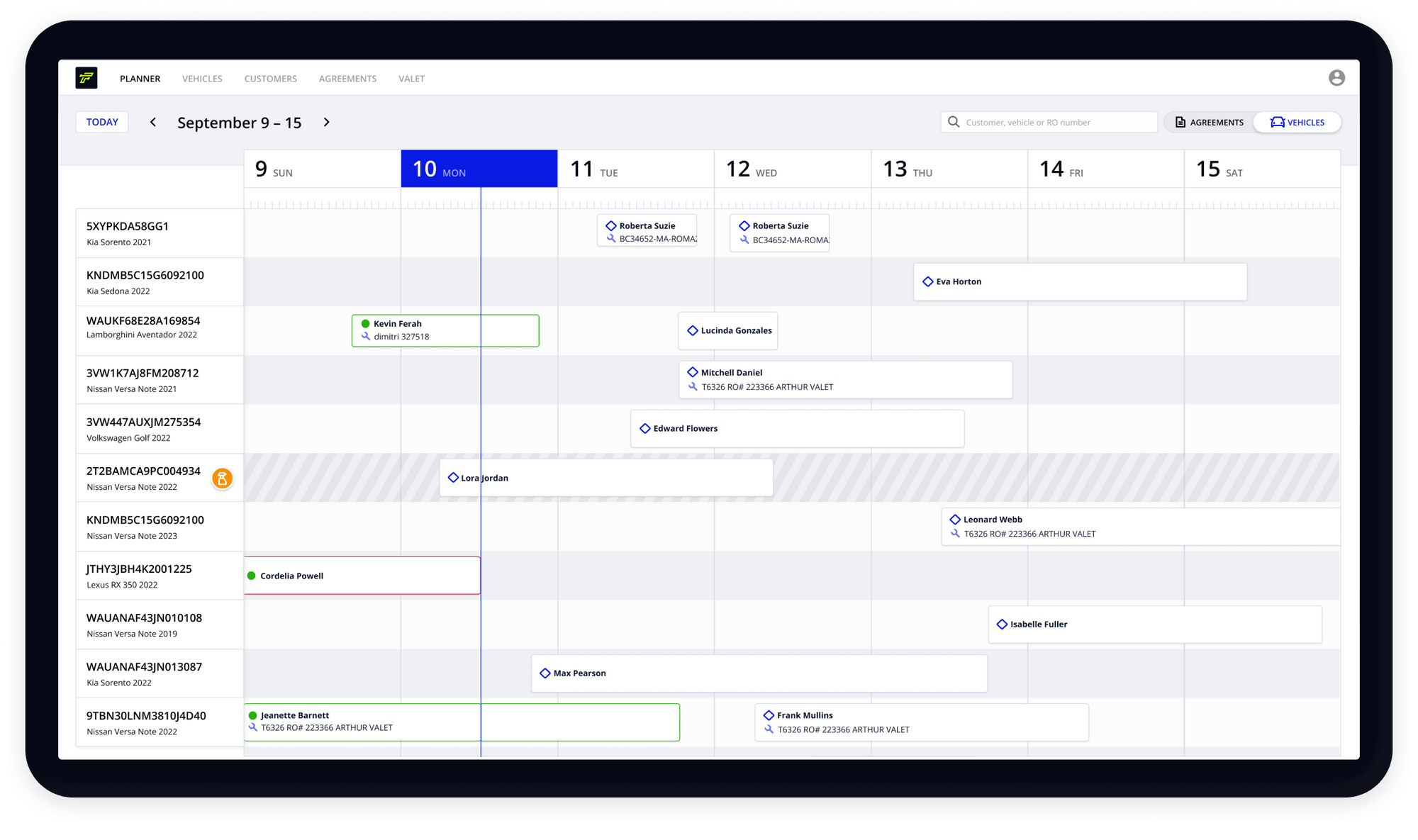The height and width of the screenshot is (840, 1418).
Task: Open the Frank Mullins booking card
Action: (922, 722)
